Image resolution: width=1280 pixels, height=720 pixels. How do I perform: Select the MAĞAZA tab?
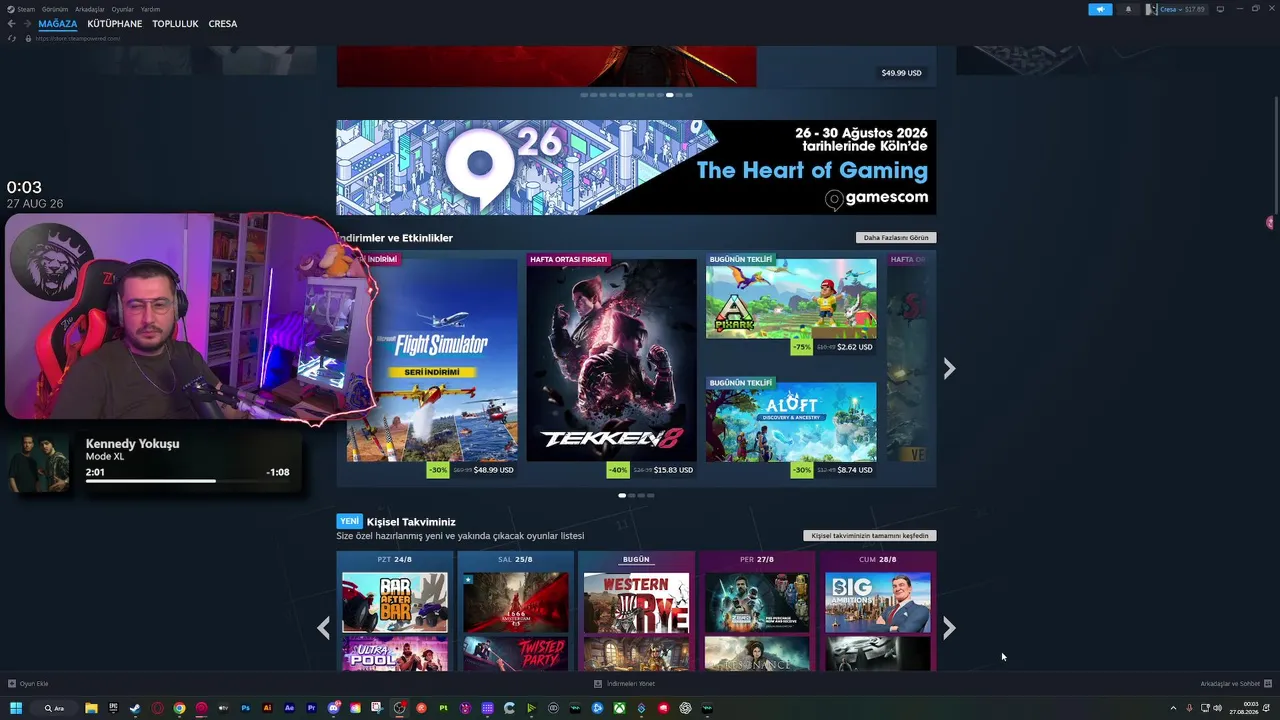(58, 24)
